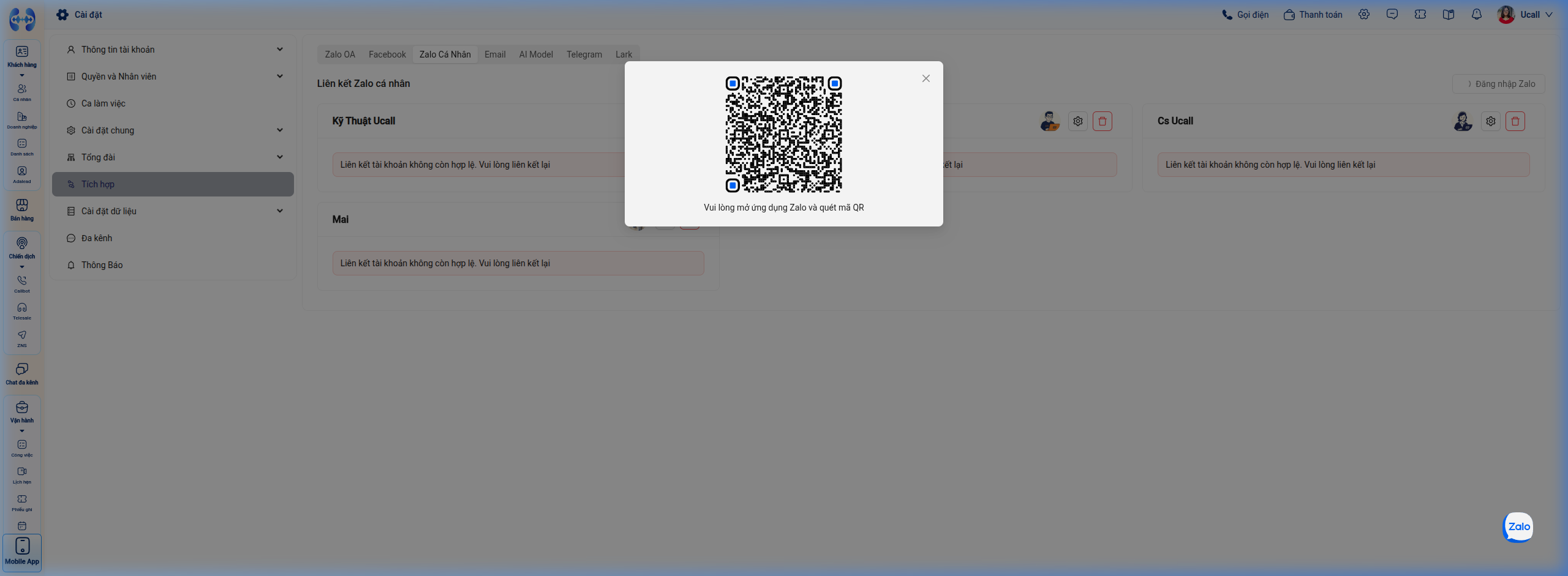Click the Cài đặt page title
1568x576 pixels.
pyautogui.click(x=88, y=15)
